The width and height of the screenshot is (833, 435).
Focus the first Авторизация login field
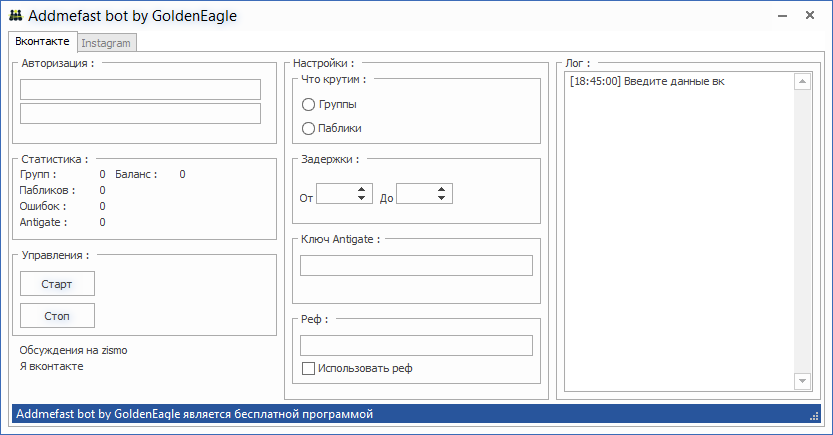tap(140, 89)
